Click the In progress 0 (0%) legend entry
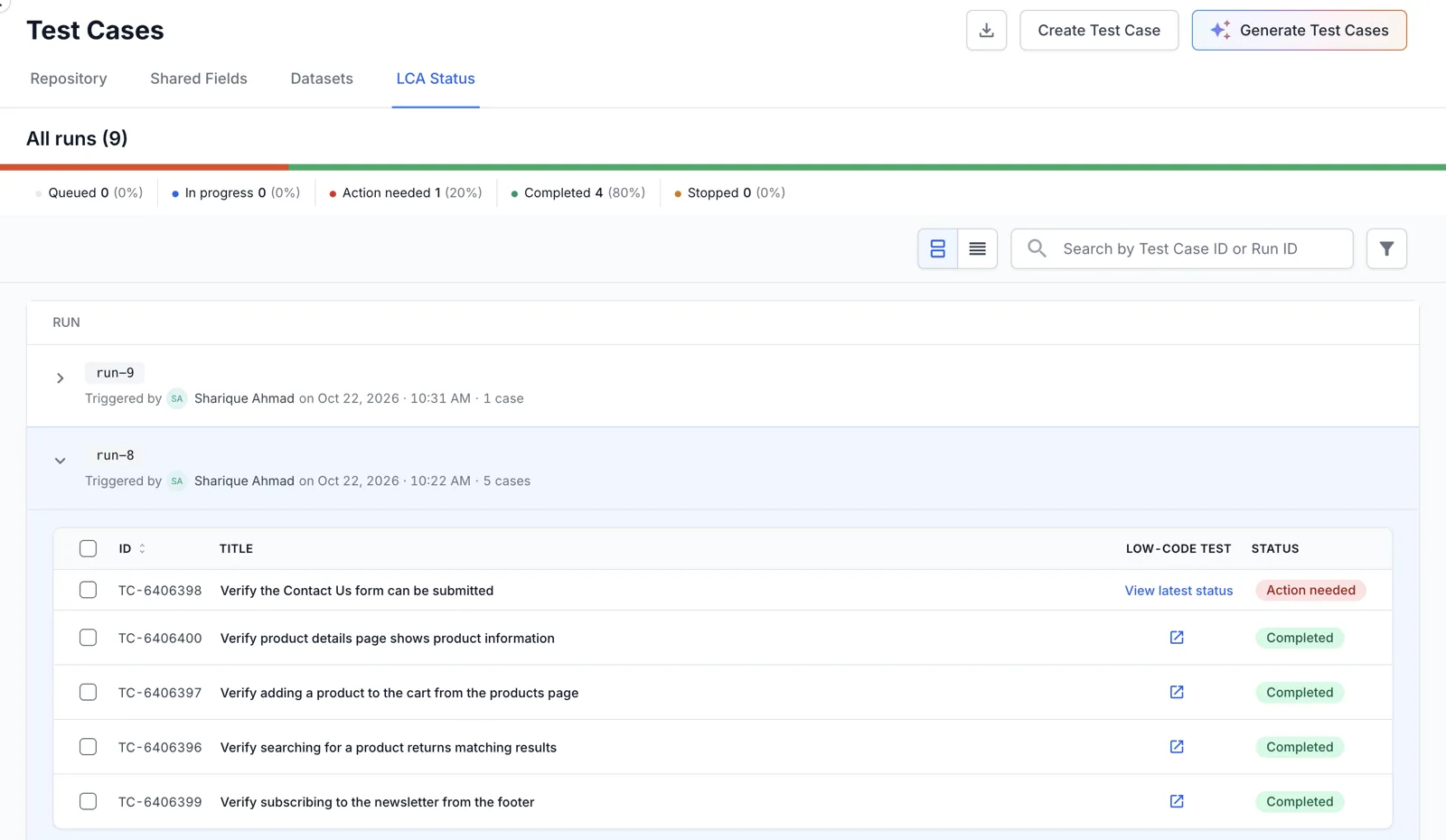The height and width of the screenshot is (840, 1446). click(236, 192)
